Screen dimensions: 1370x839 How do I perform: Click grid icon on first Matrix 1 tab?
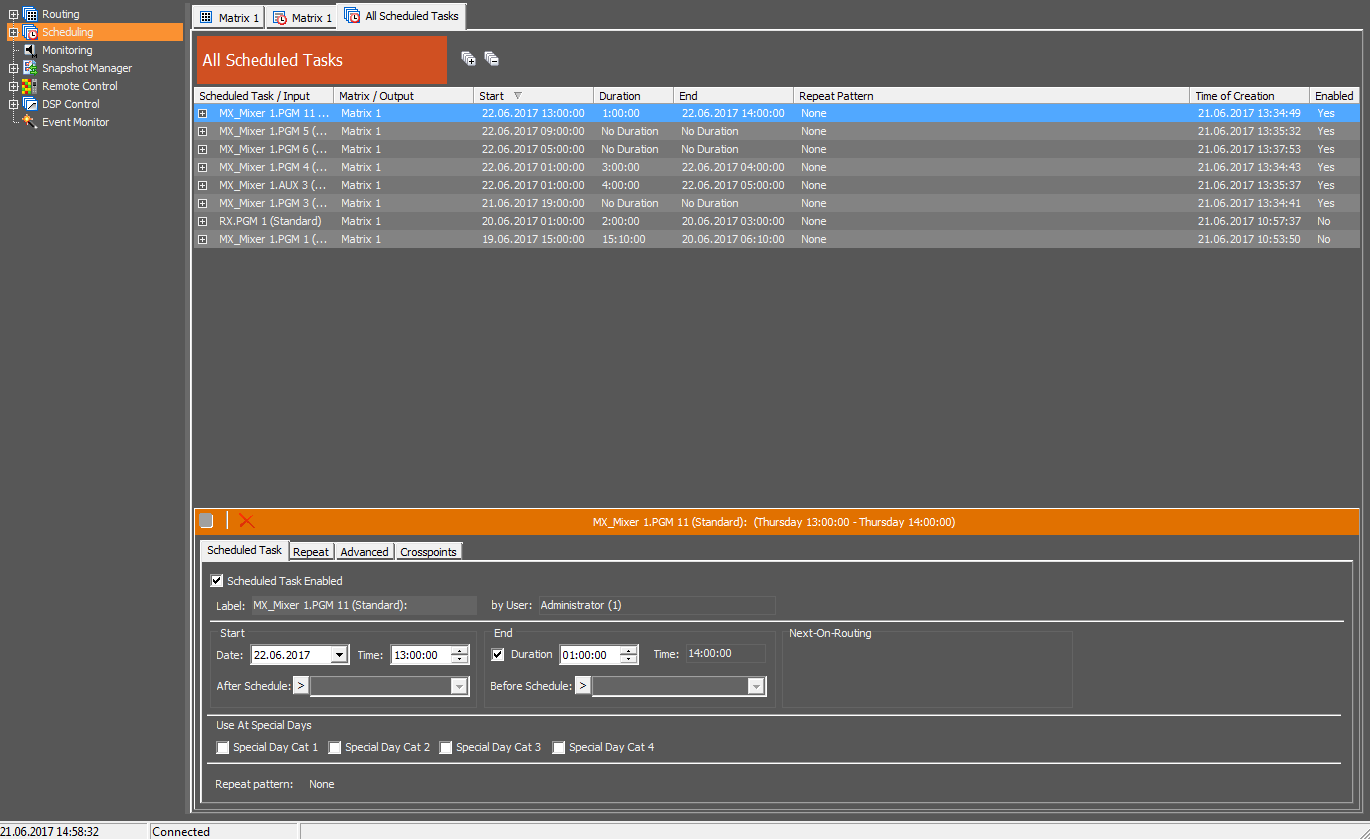pos(206,18)
